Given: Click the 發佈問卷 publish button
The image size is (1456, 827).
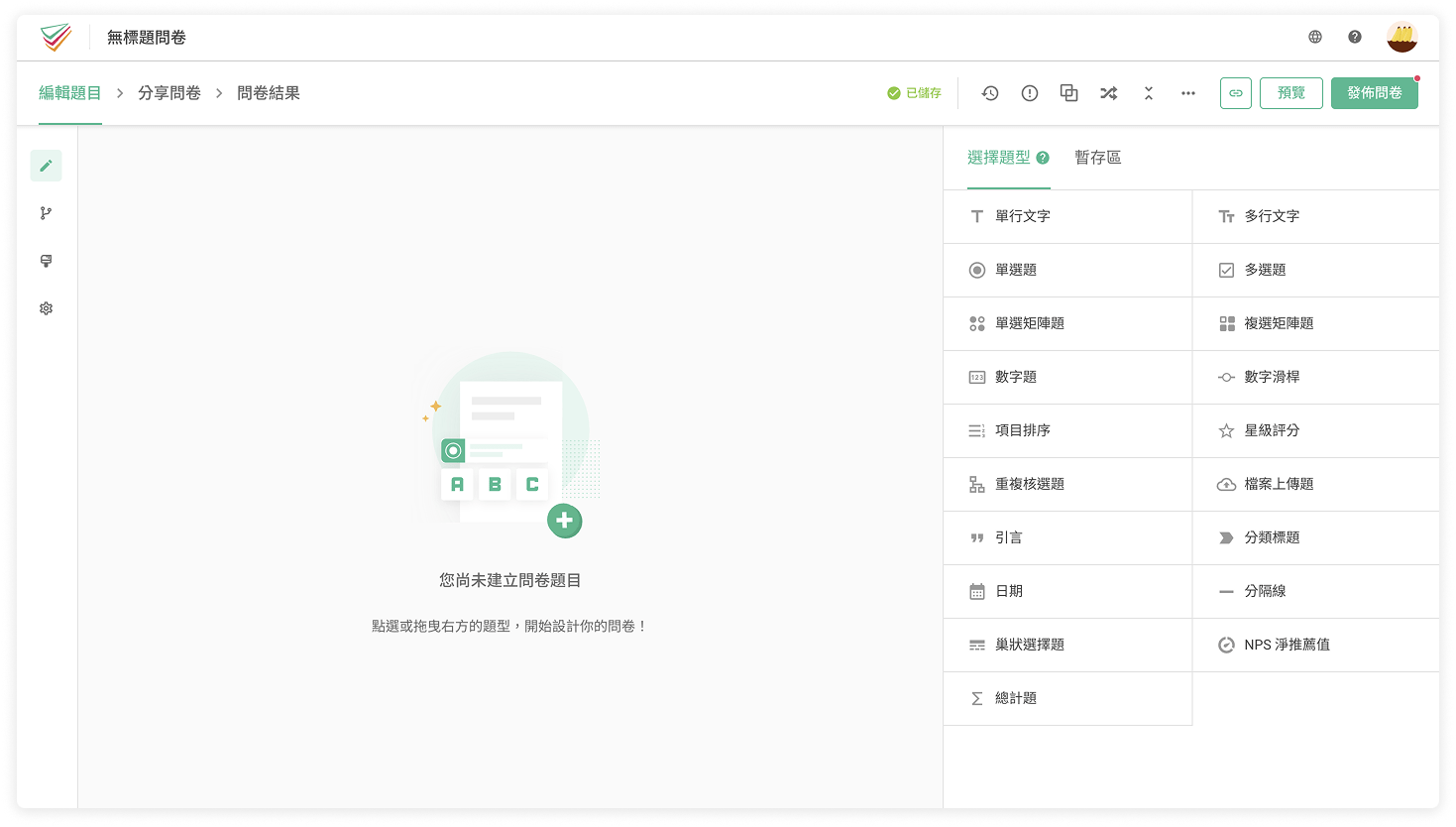Looking at the screenshot, I should point(1375,93).
